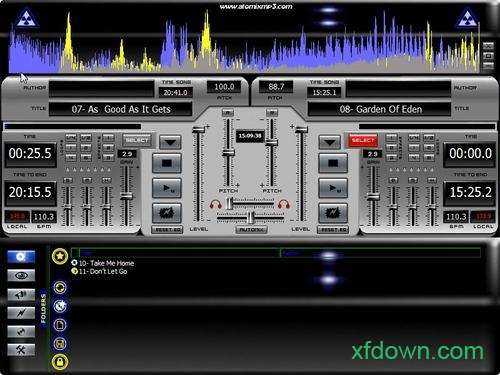Click the right LEVEL fader handle

tap(301, 130)
